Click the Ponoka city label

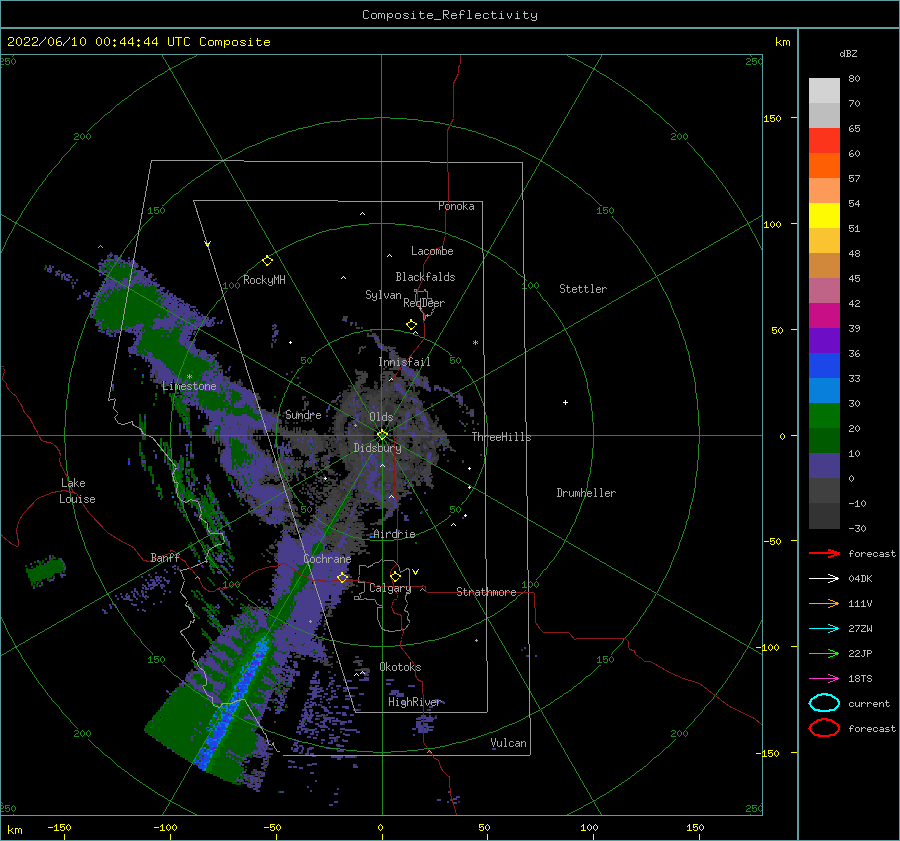(x=456, y=206)
